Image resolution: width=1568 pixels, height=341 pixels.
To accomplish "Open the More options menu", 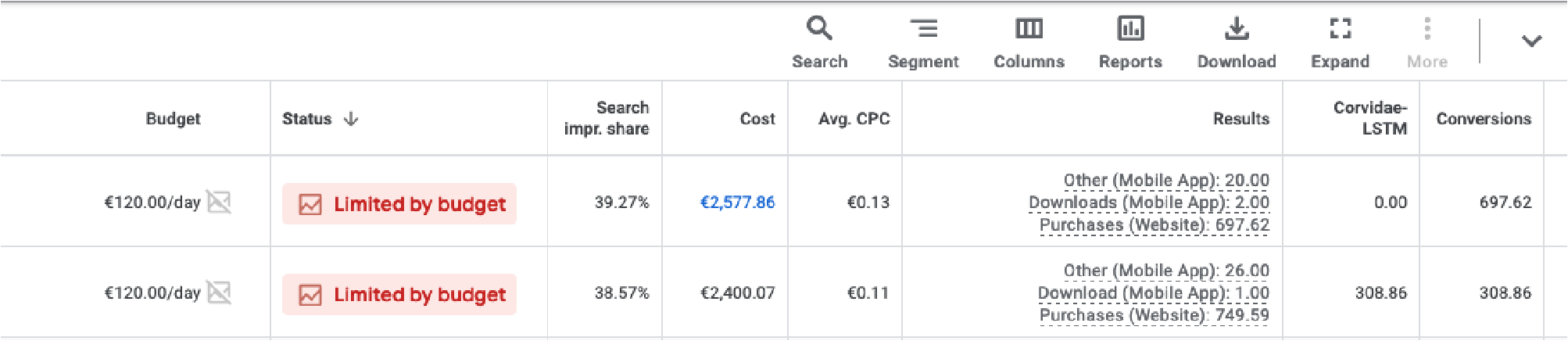I will coord(1427,30).
